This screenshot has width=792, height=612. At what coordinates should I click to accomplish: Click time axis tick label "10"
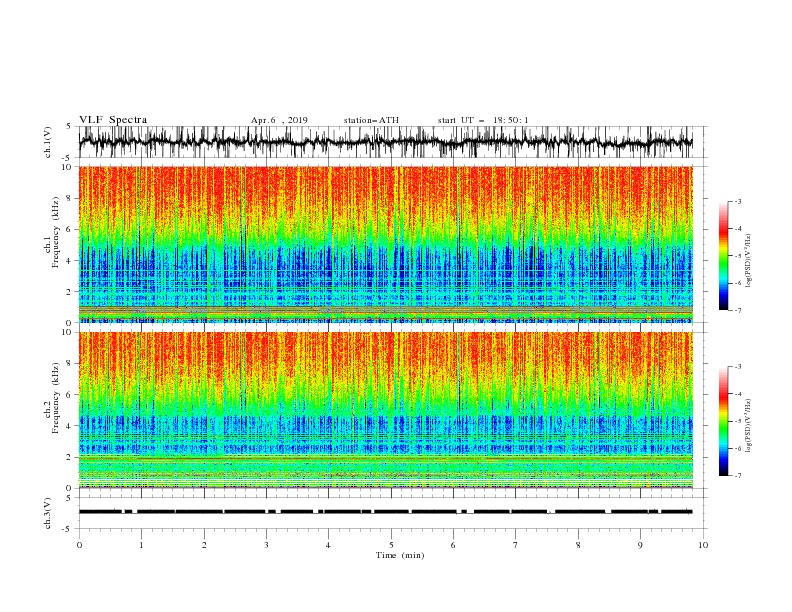703,545
